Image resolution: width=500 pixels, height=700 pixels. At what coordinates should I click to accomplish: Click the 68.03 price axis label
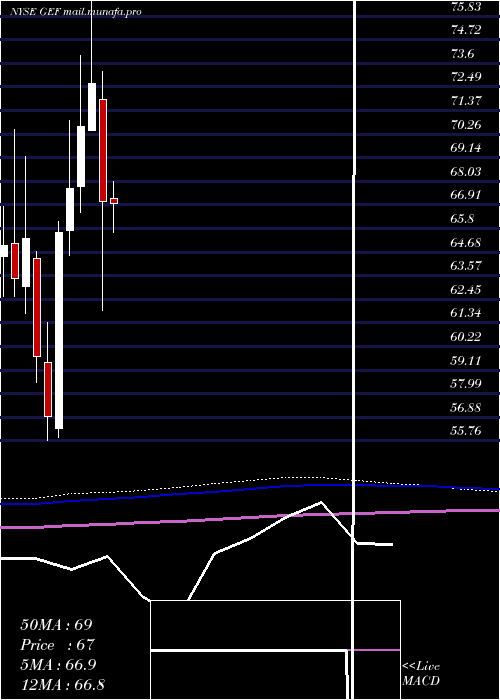pos(466,171)
